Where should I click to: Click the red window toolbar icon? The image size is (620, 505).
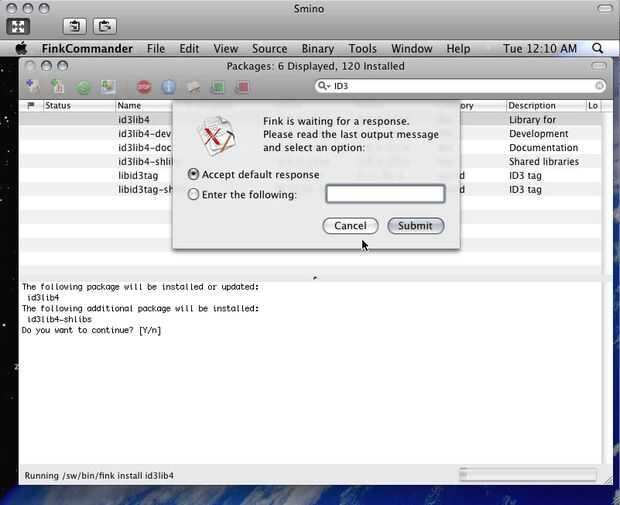pyautogui.click(x=242, y=87)
